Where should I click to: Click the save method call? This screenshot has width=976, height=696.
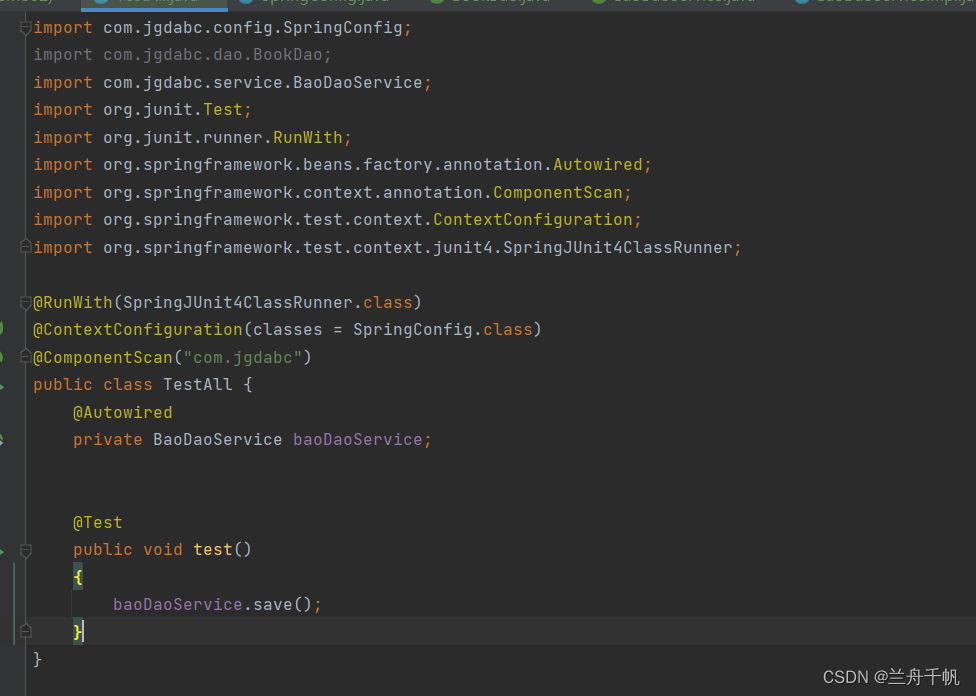pyautogui.click(x=273, y=604)
